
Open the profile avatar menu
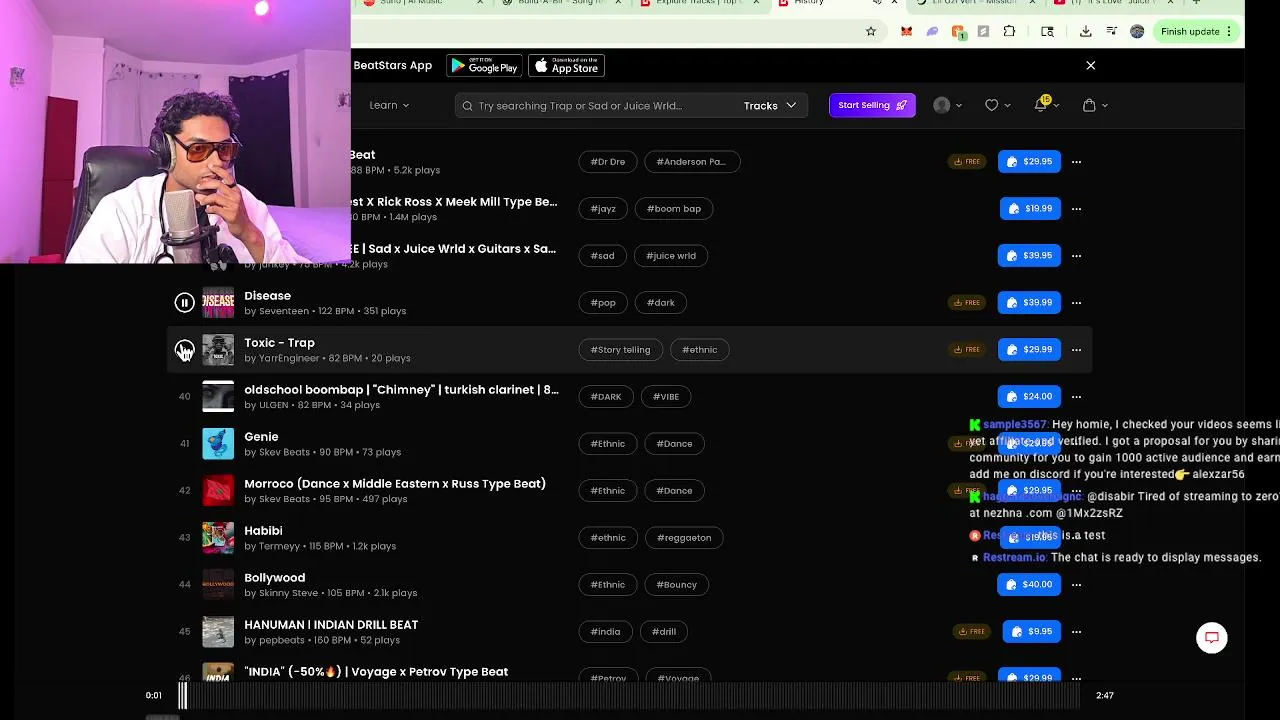947,105
